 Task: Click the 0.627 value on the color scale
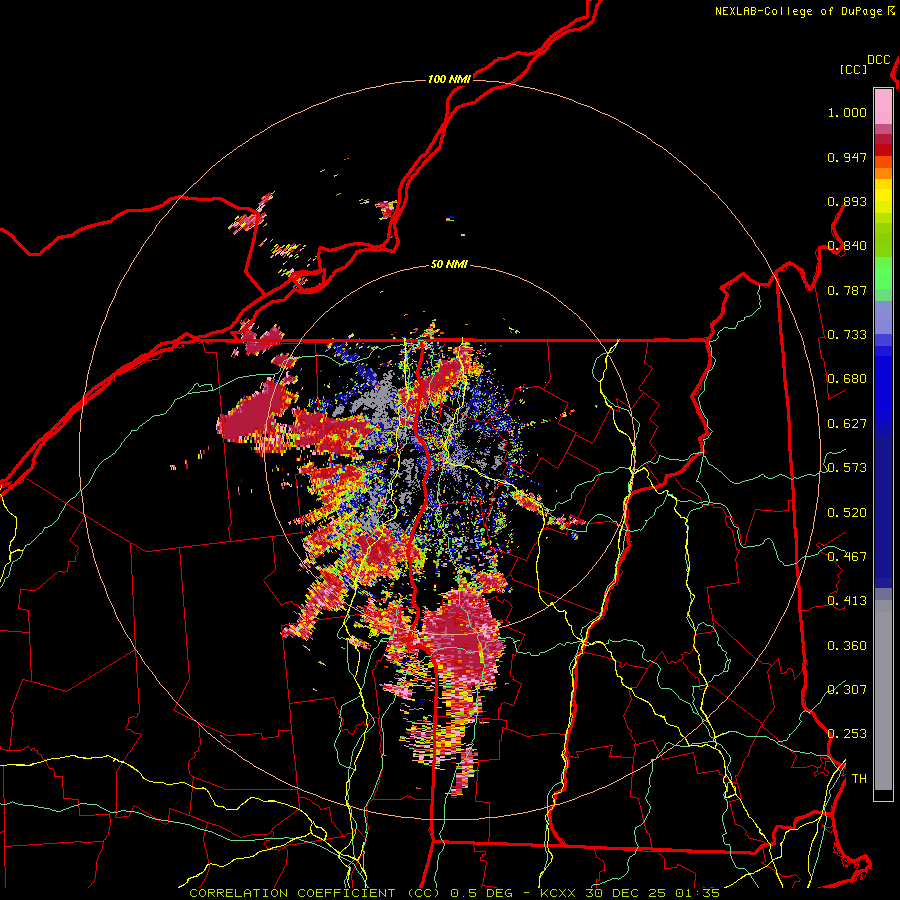pos(847,424)
